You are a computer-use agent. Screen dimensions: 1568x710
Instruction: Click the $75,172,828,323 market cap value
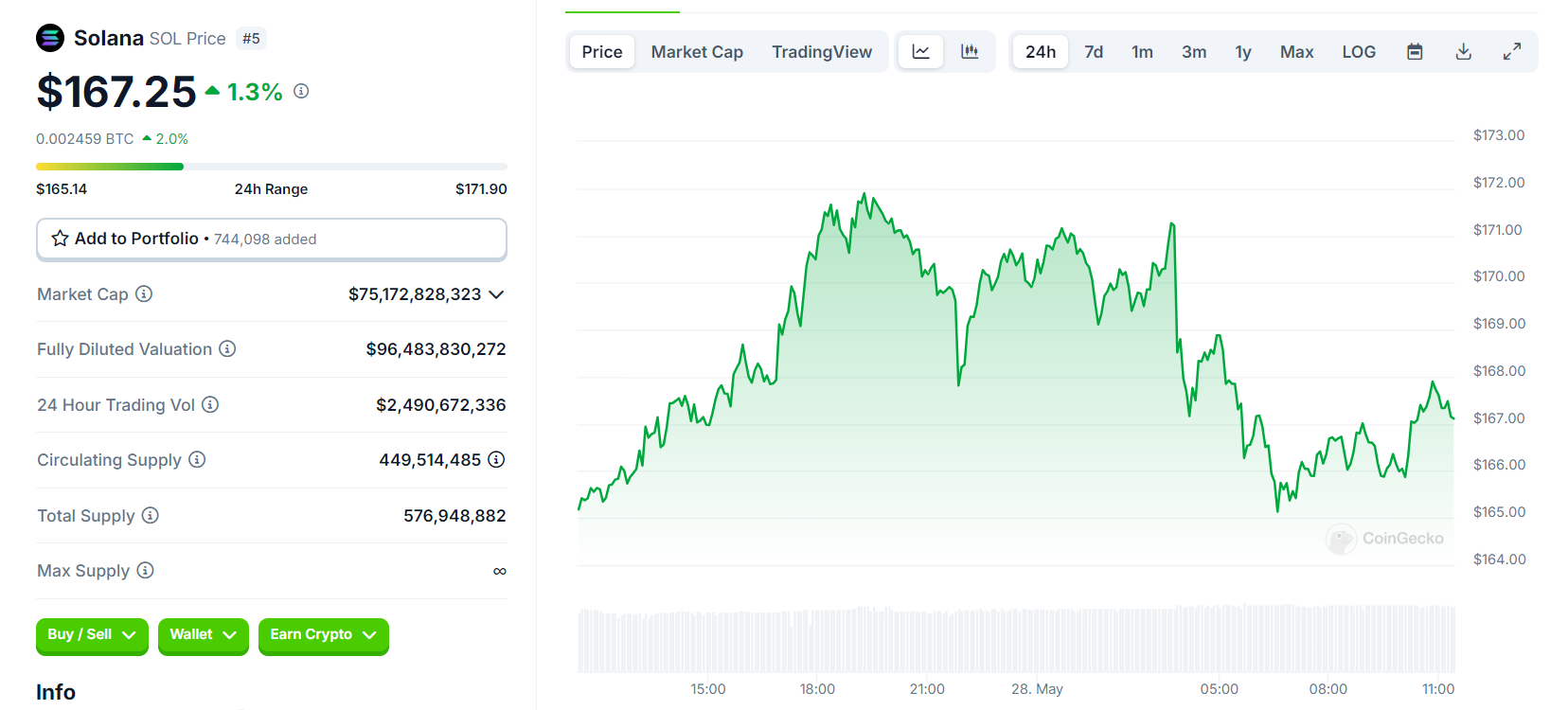(x=415, y=294)
